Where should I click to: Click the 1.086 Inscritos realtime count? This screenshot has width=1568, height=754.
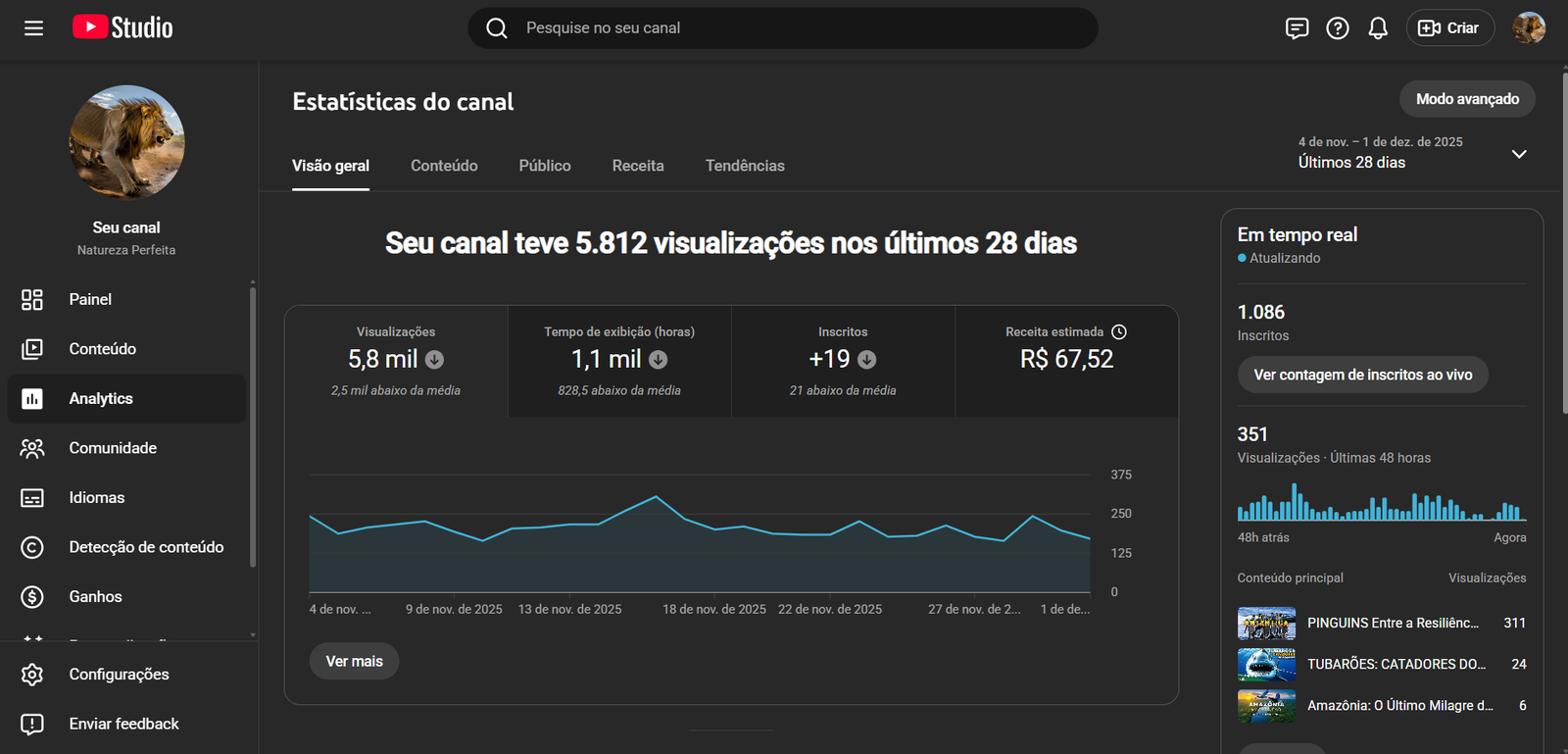coord(1261,312)
